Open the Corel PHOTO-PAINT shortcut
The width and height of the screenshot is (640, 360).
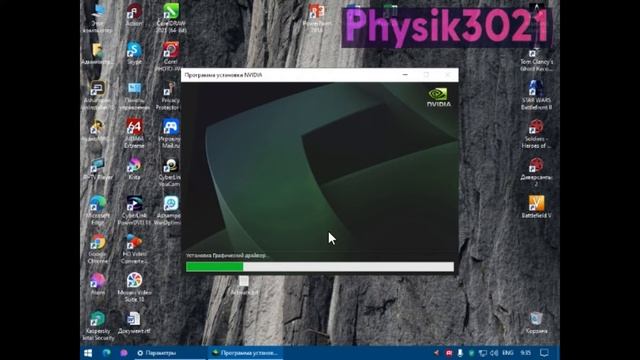(x=171, y=55)
